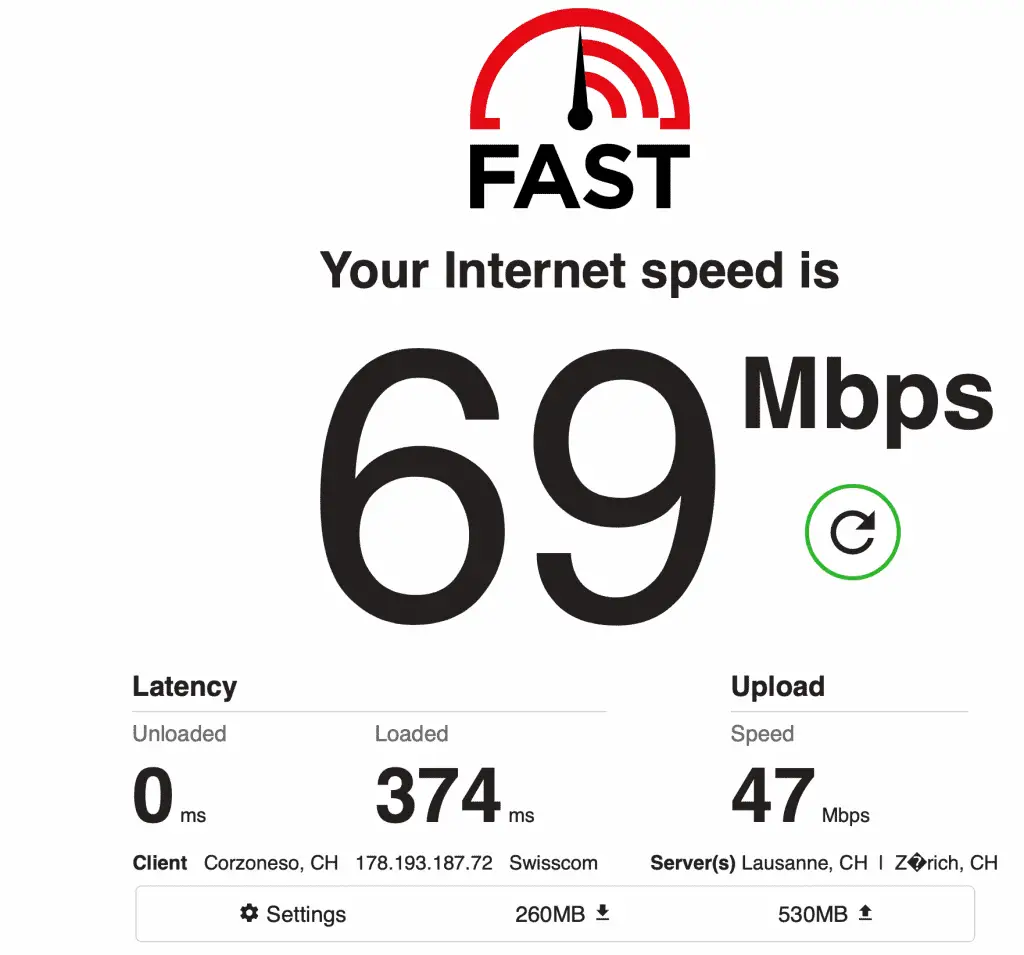Click the green refresh speed test icon
1024x955 pixels.
click(852, 532)
